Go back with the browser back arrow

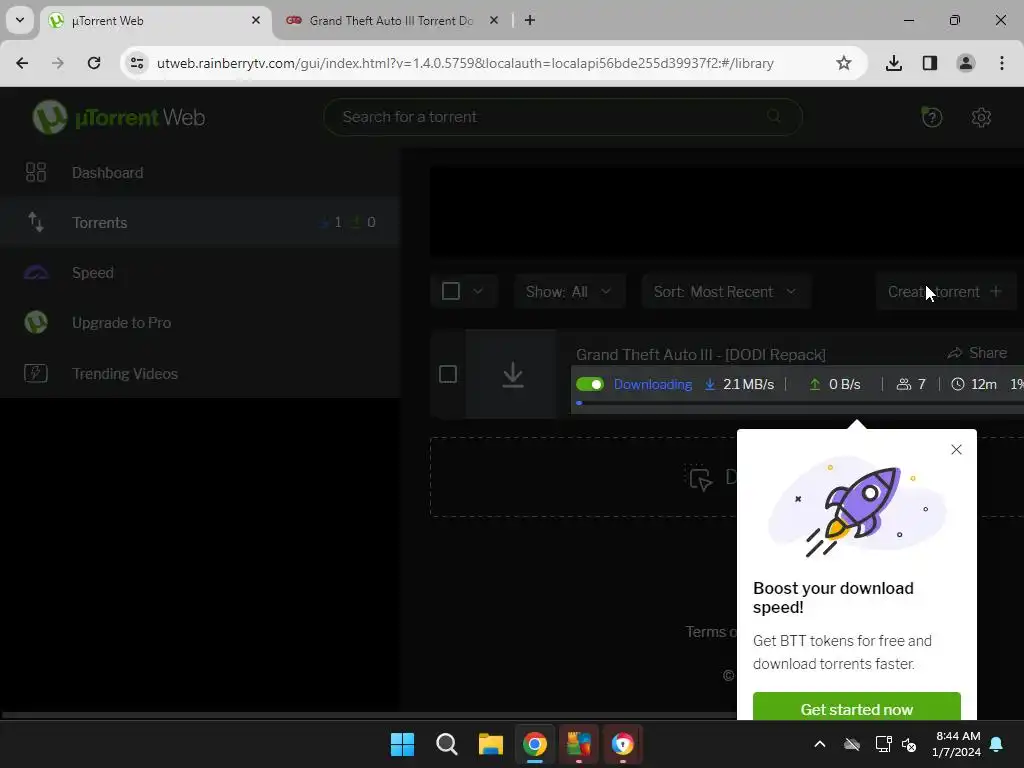(x=22, y=63)
